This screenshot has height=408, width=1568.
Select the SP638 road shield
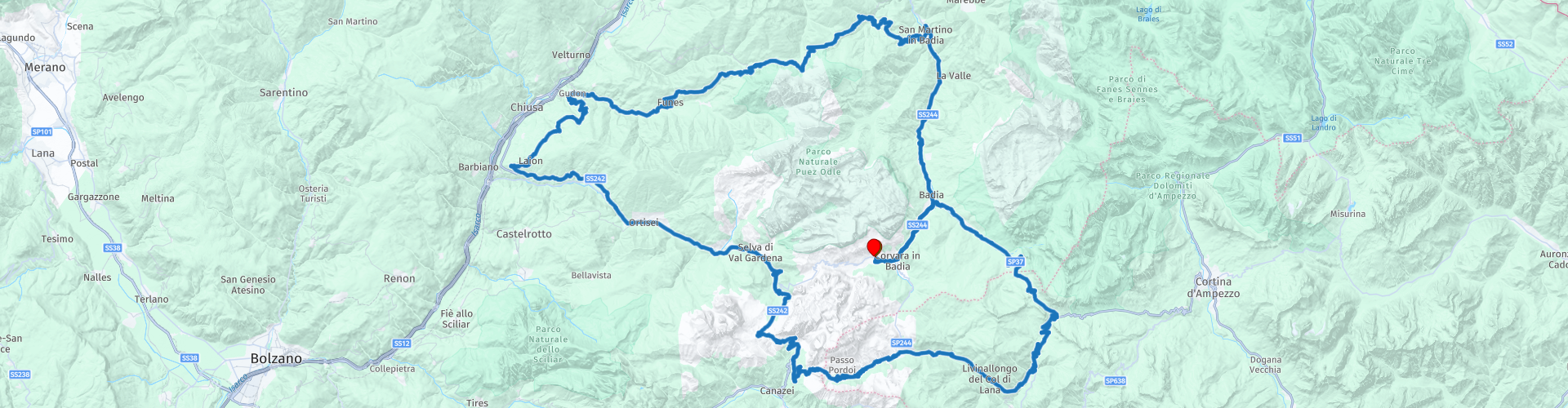point(1116,381)
